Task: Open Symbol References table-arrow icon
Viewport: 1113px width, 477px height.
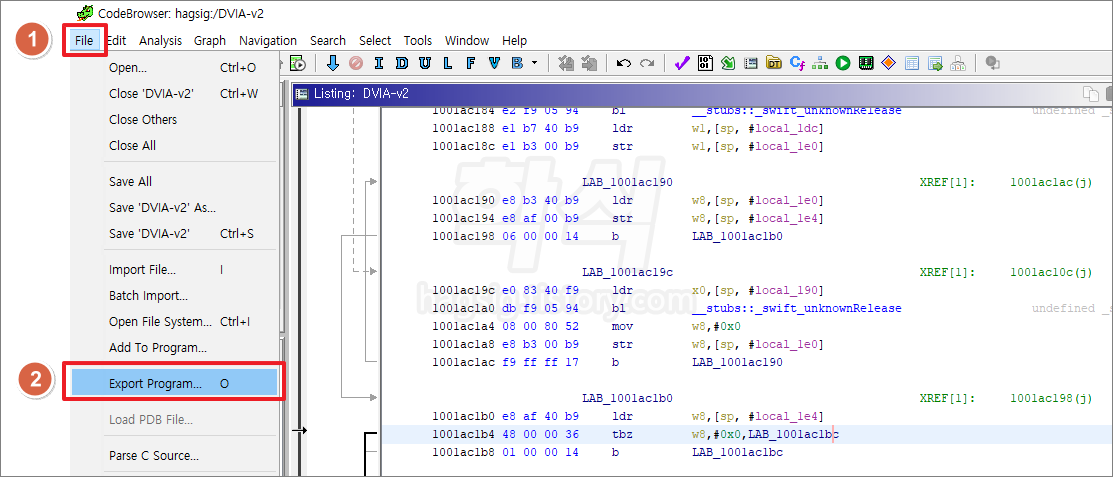Action: pyautogui.click(x=935, y=63)
